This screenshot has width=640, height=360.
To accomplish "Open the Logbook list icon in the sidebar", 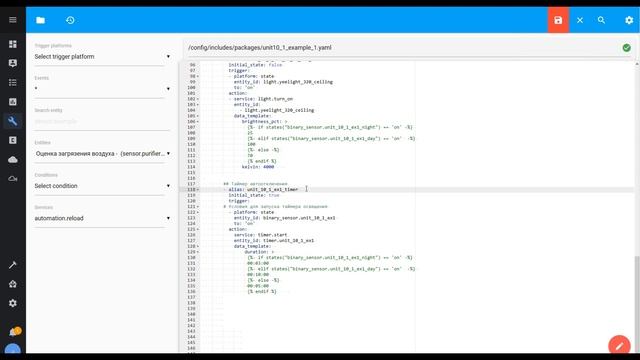I will click(13, 82).
